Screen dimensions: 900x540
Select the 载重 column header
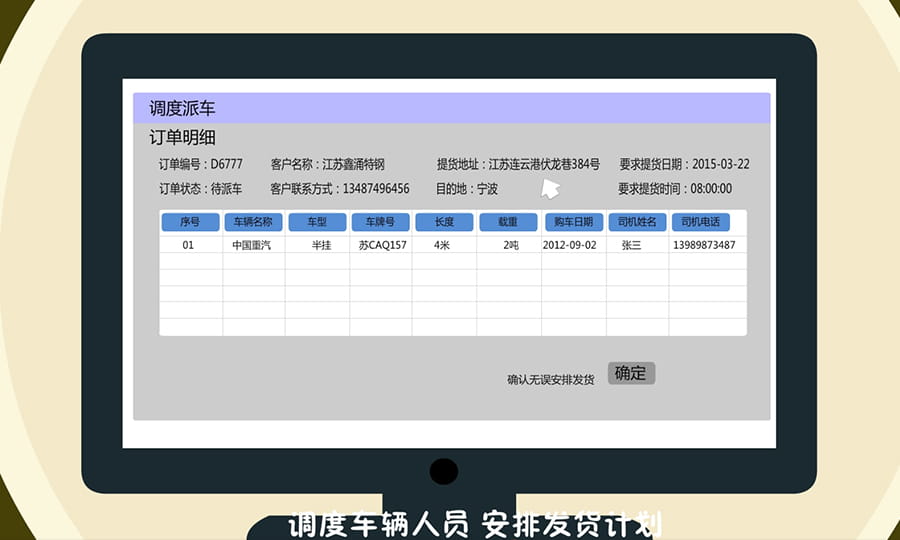click(508, 222)
